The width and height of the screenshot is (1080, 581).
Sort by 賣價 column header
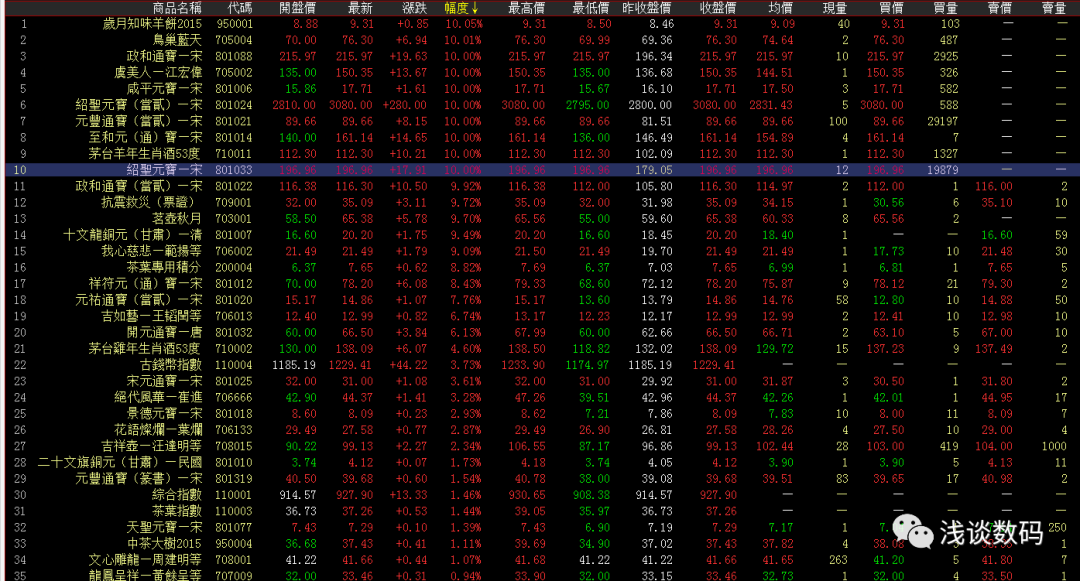coord(999,8)
